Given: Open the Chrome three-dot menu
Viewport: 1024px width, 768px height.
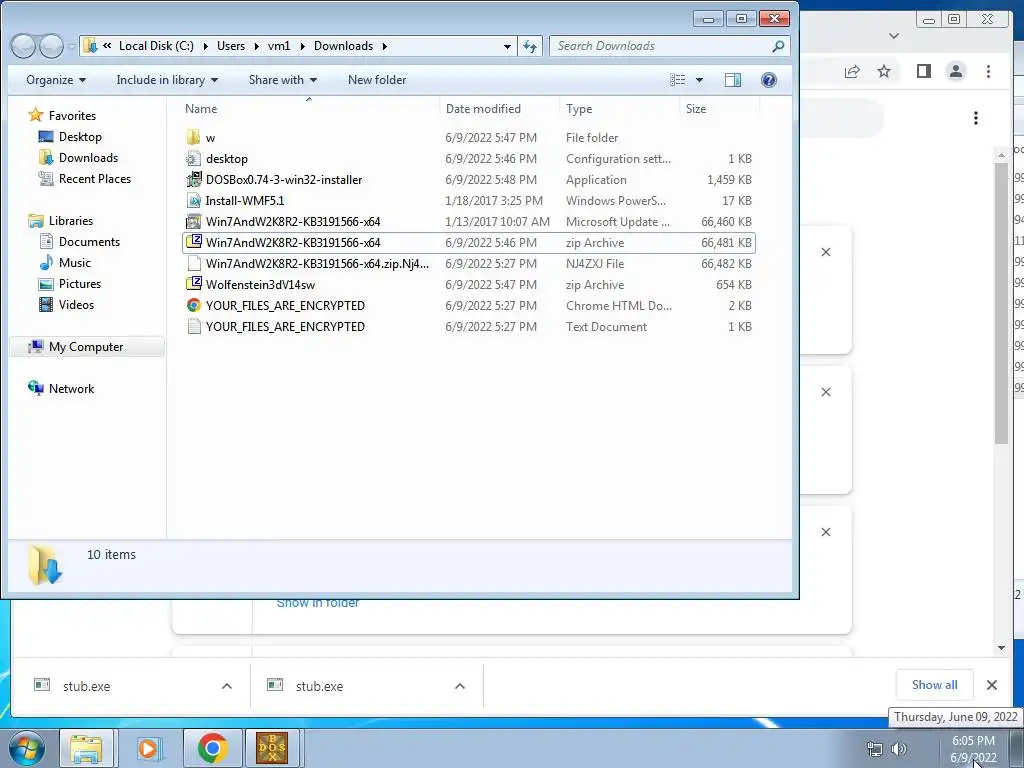Looking at the screenshot, I should [988, 71].
